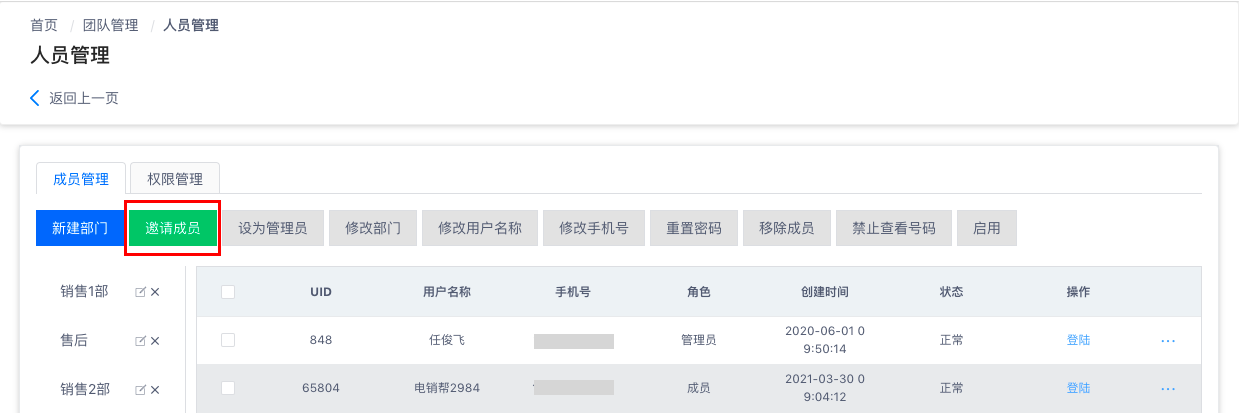Image resolution: width=1239 pixels, height=413 pixels.
Task: Click the green 邀请成员 button
Action: [x=173, y=228]
